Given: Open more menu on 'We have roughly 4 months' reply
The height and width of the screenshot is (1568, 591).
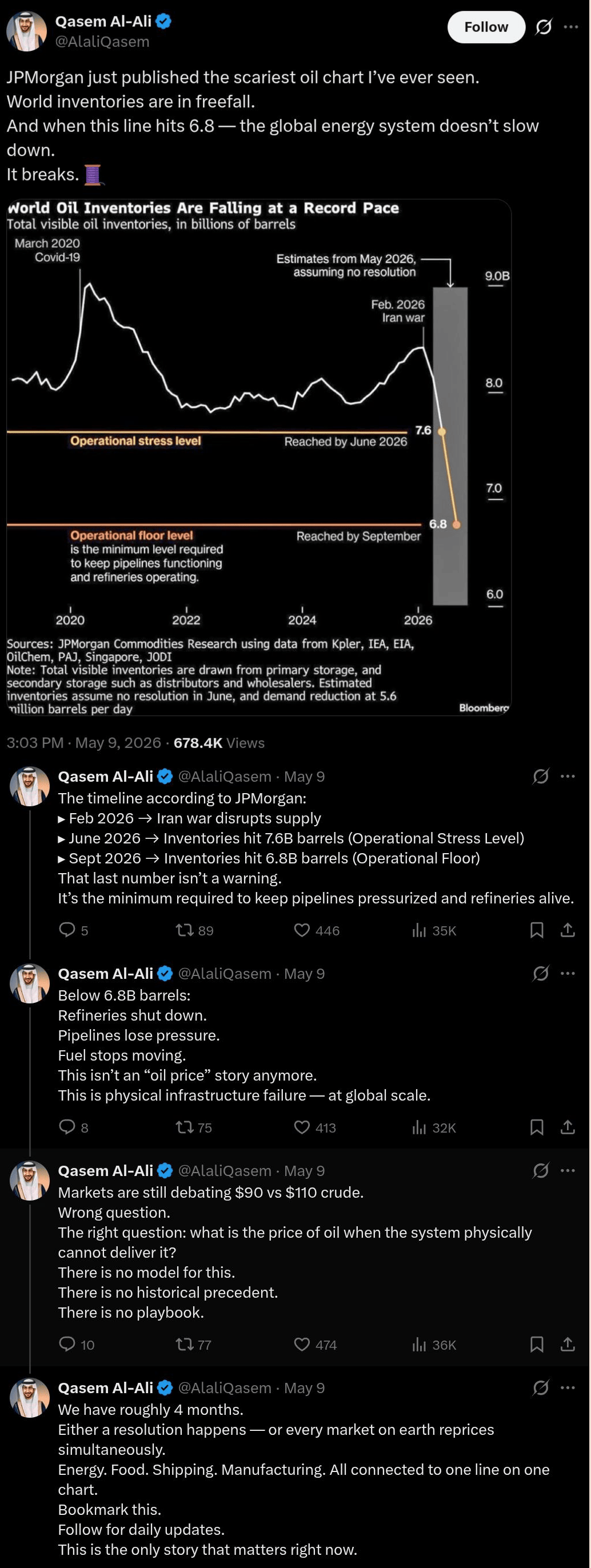Looking at the screenshot, I should coord(568,1387).
